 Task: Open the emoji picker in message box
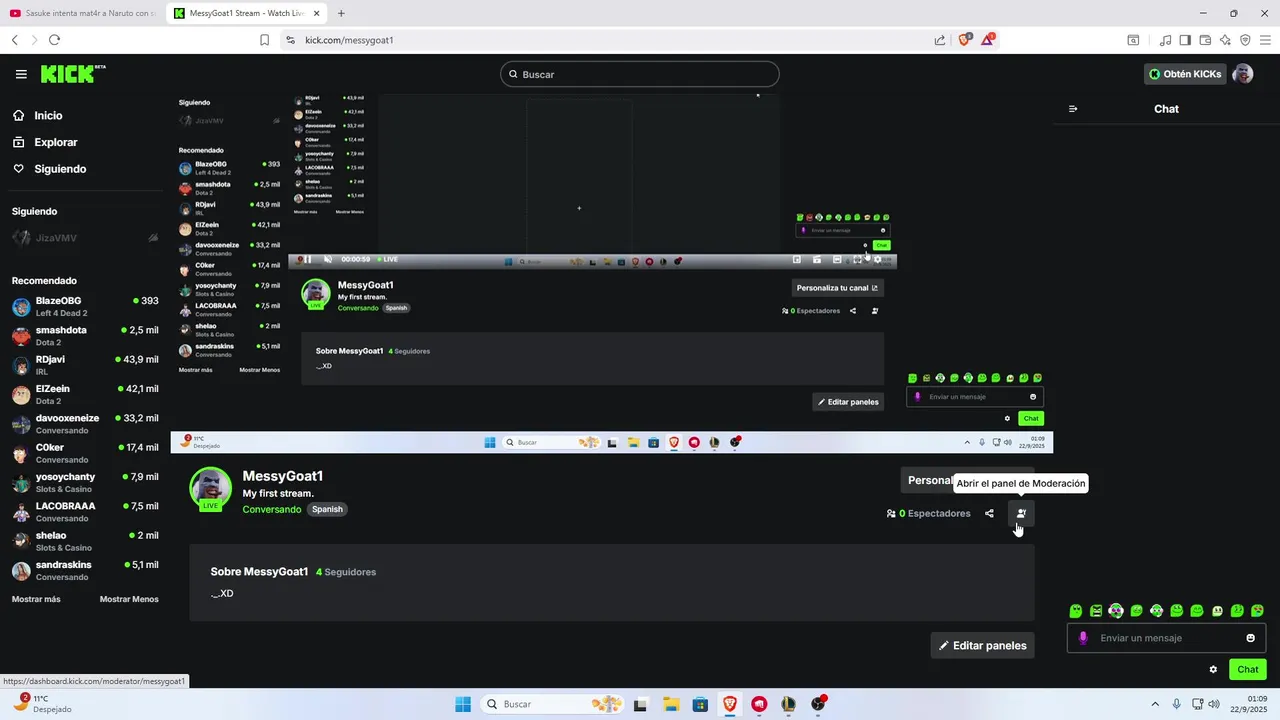[1250, 638]
